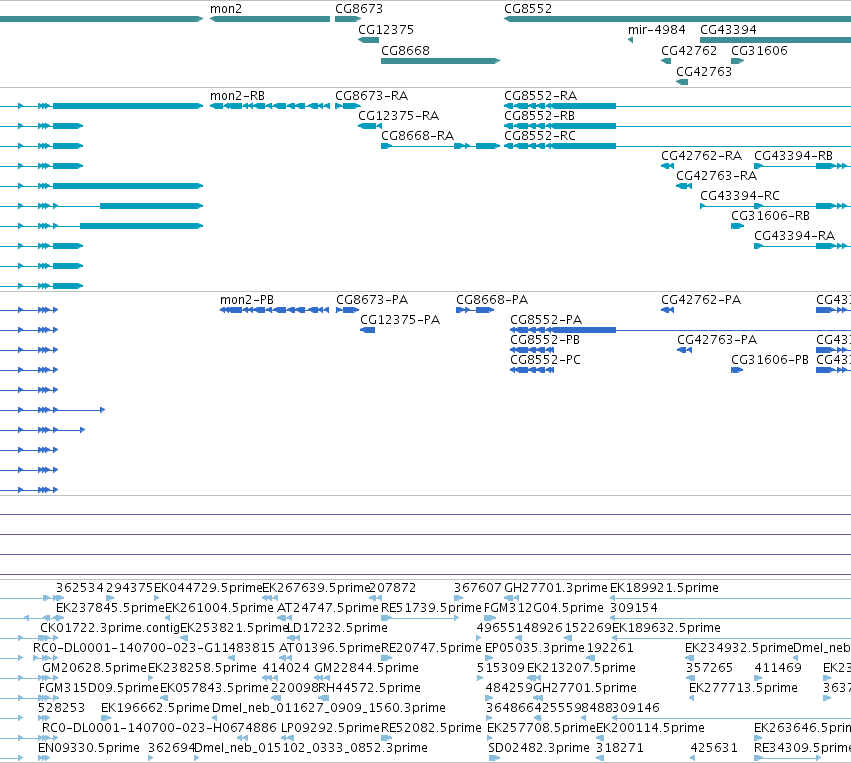
Task: Click the CG8673-PA protein label
Action: click(x=372, y=300)
